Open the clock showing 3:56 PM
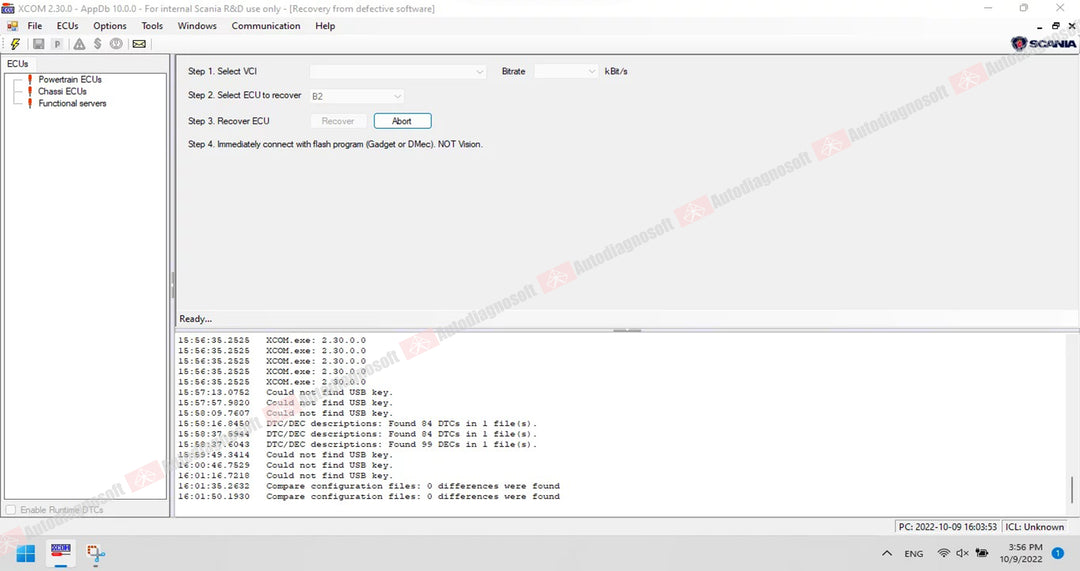This screenshot has height=571, width=1080. click(1021, 553)
